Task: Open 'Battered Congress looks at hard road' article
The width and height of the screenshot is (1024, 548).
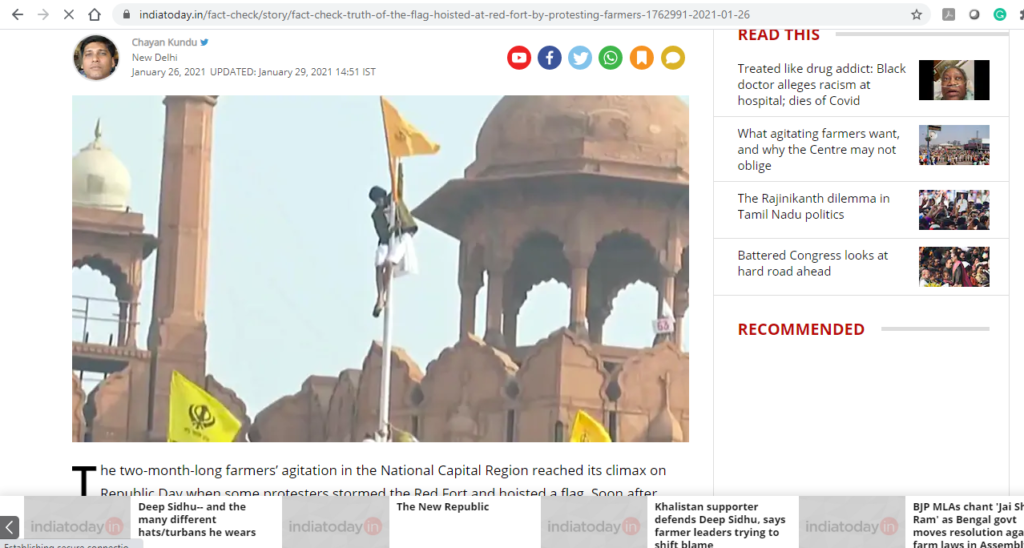Action: [x=812, y=263]
